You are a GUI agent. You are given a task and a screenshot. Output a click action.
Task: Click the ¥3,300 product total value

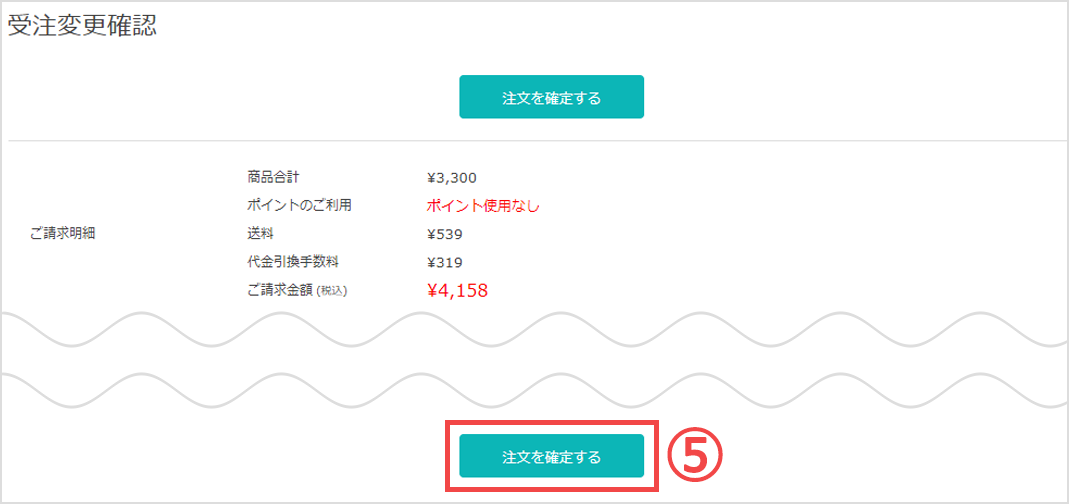coord(451,178)
